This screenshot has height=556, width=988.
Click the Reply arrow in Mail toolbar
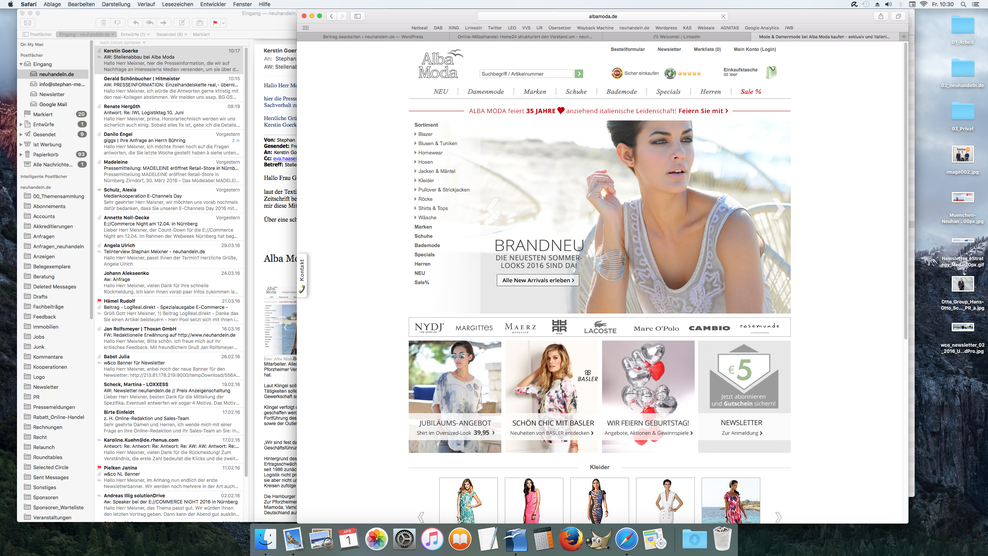coord(135,23)
